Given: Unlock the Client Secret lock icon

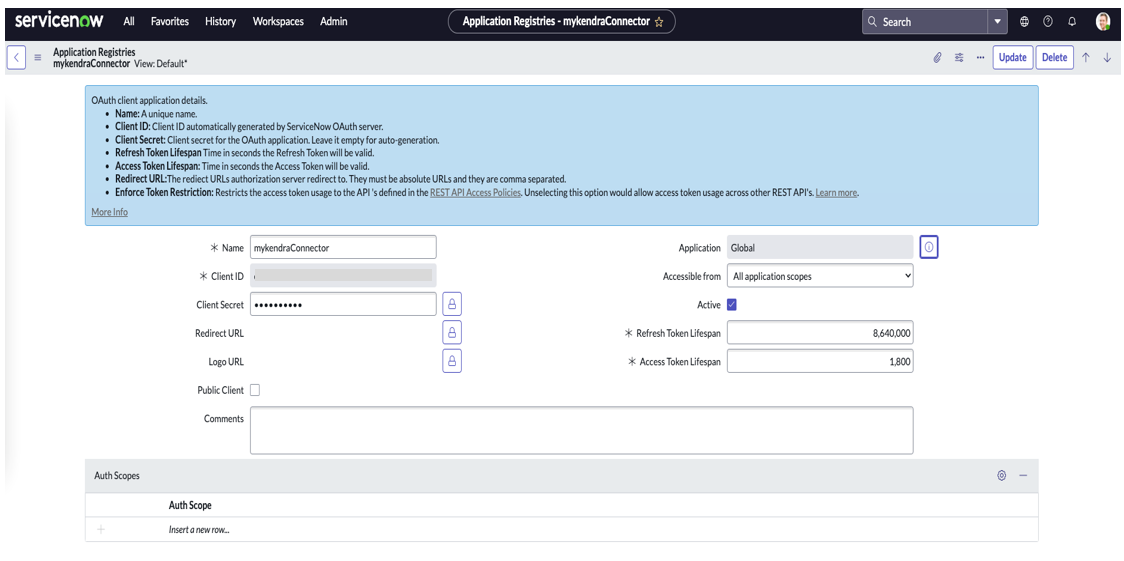Looking at the screenshot, I should (x=452, y=305).
